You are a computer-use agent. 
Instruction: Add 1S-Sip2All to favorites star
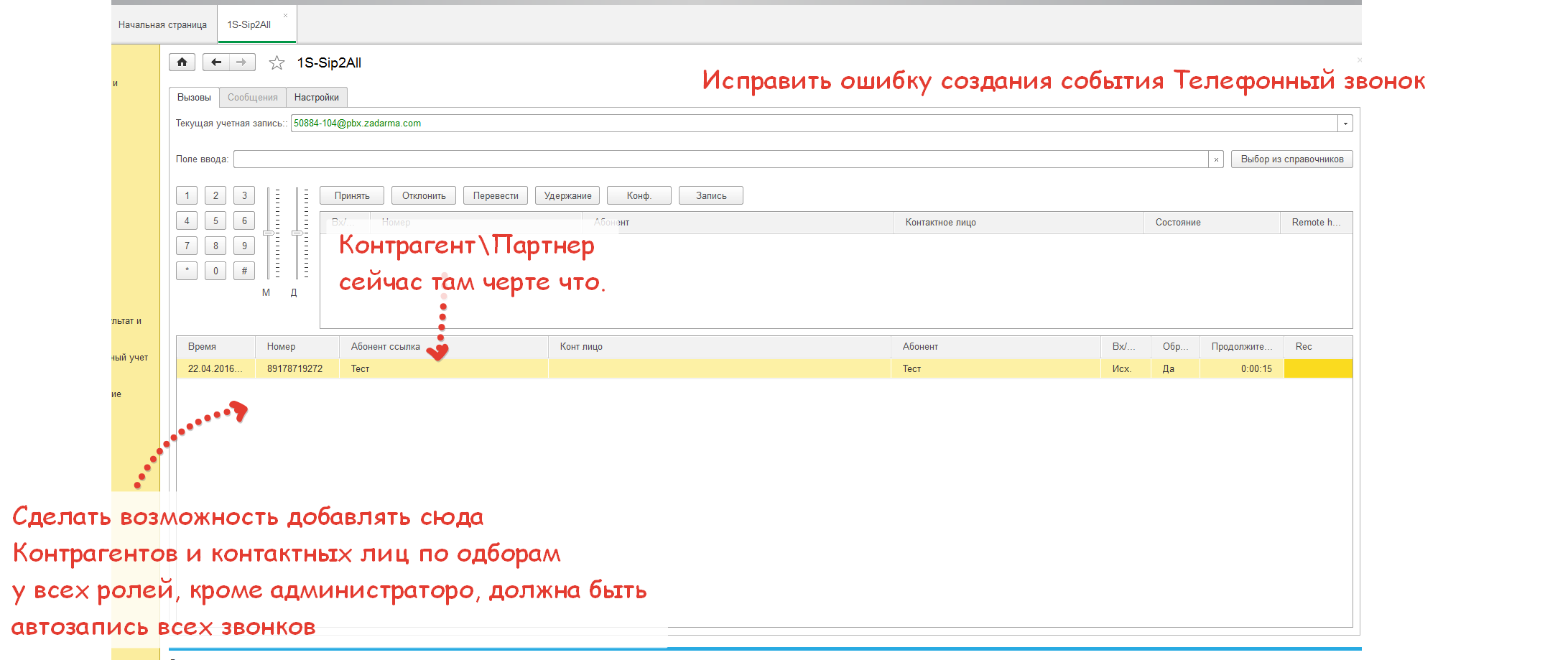pos(277,63)
